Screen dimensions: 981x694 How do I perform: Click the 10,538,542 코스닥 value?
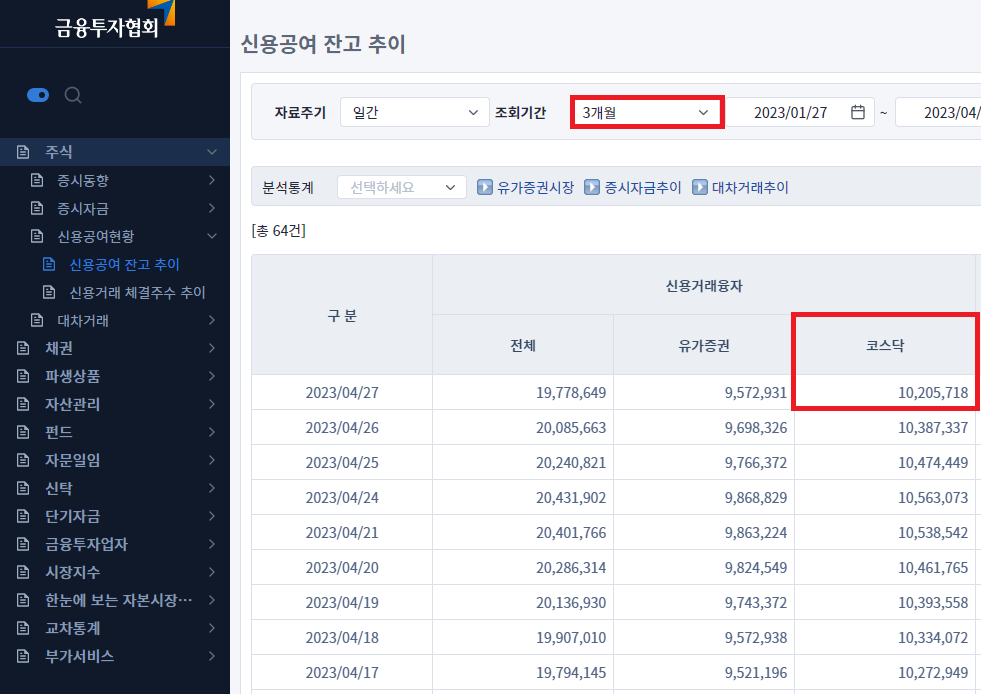click(x=933, y=533)
